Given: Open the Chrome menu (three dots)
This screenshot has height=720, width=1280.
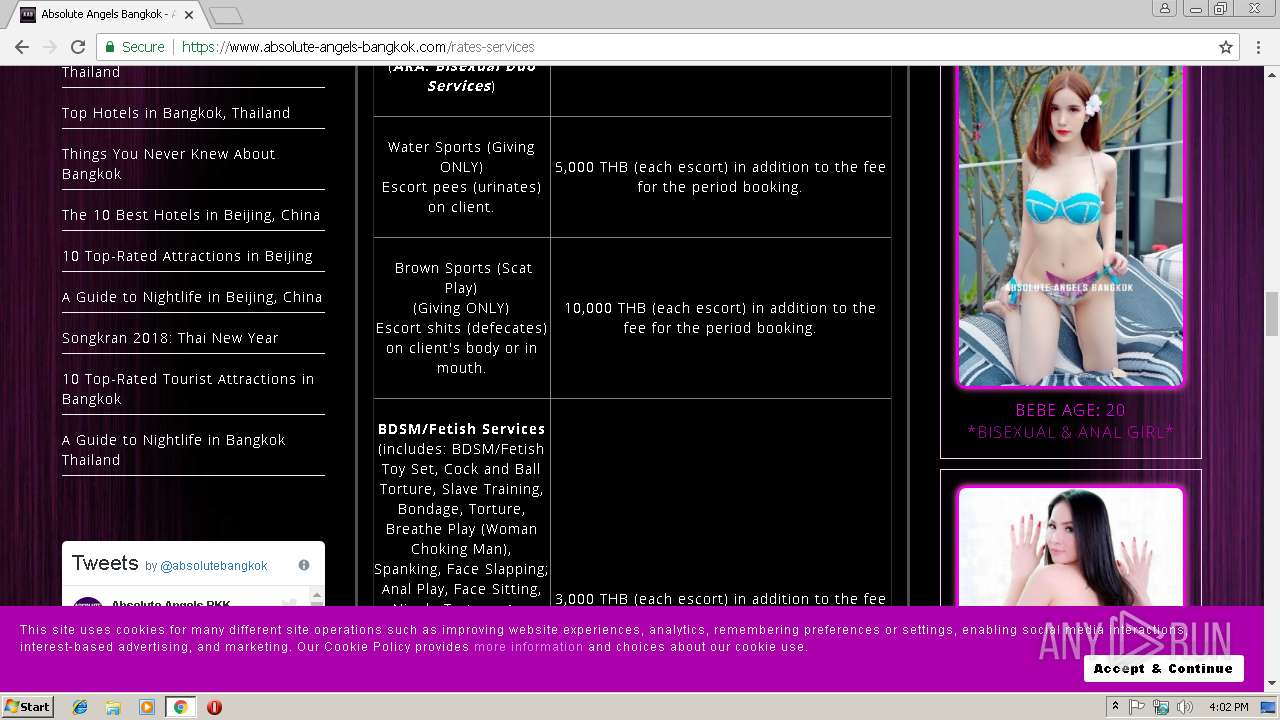Looking at the screenshot, I should point(1258,47).
